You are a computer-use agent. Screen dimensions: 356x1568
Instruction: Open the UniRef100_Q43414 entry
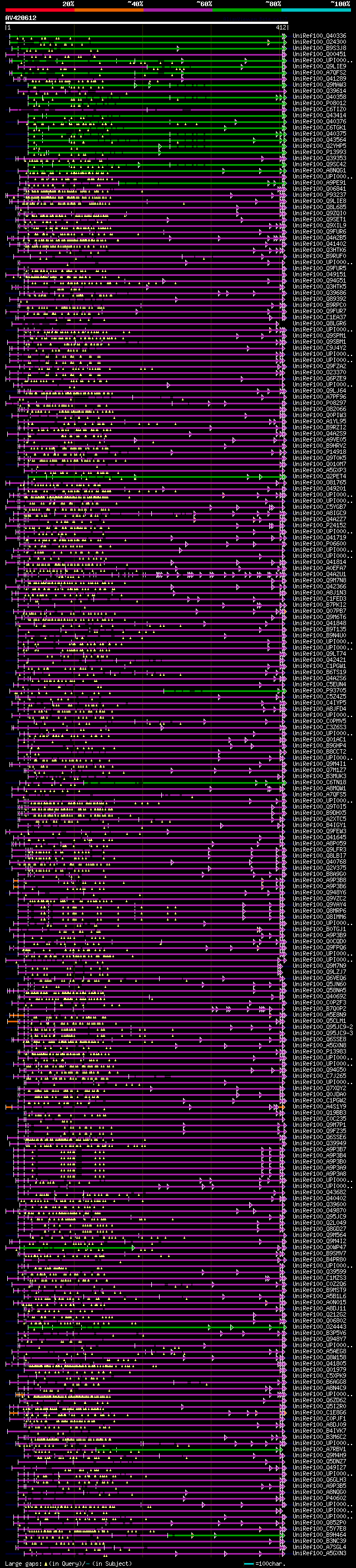point(319,116)
